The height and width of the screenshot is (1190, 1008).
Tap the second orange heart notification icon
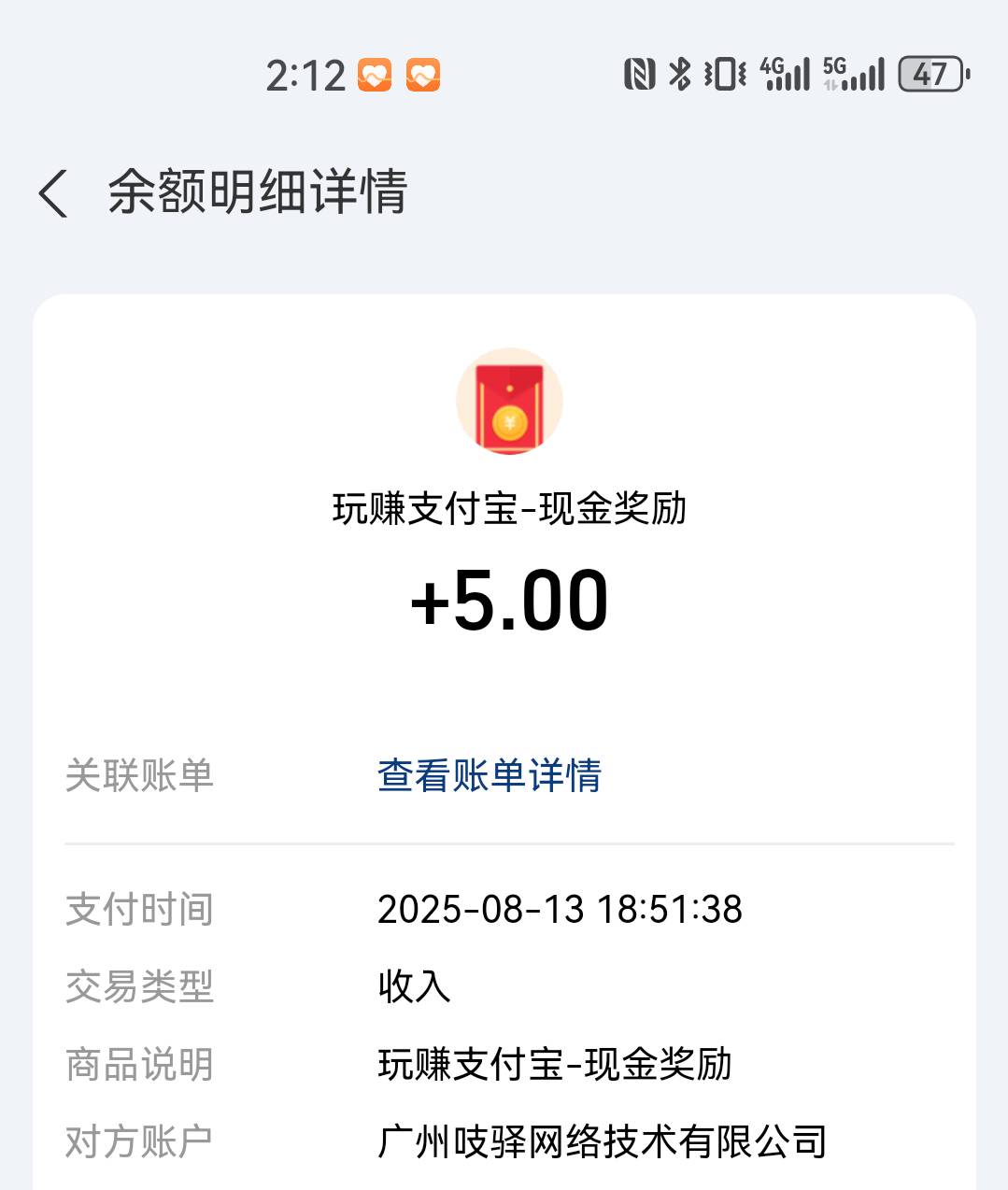423,75
